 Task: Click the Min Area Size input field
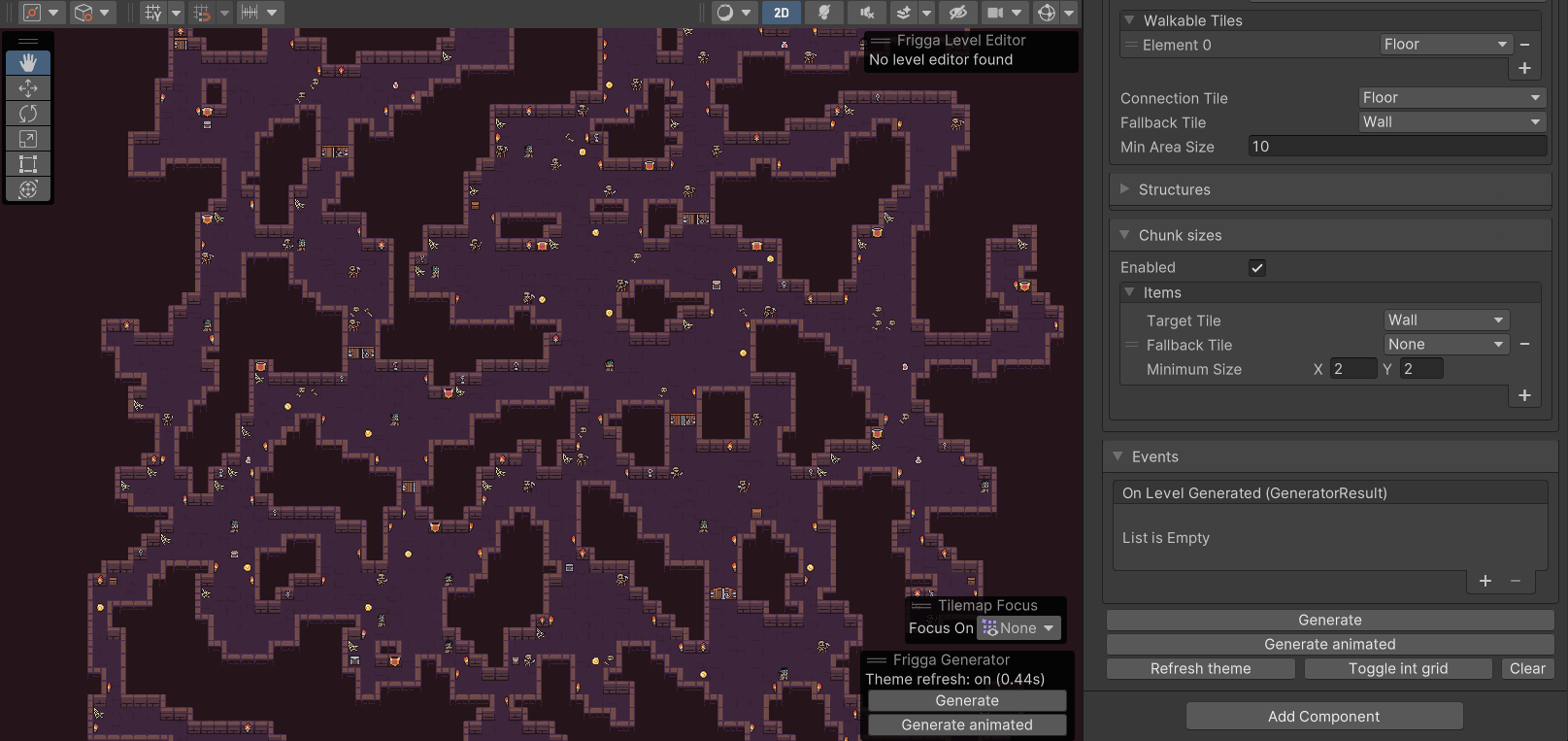(1396, 147)
